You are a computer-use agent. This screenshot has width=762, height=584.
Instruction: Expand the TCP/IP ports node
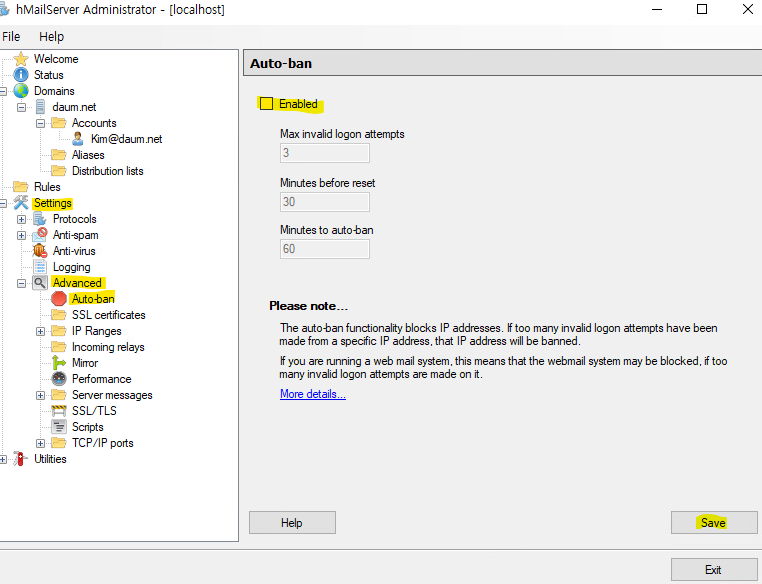[x=40, y=444]
